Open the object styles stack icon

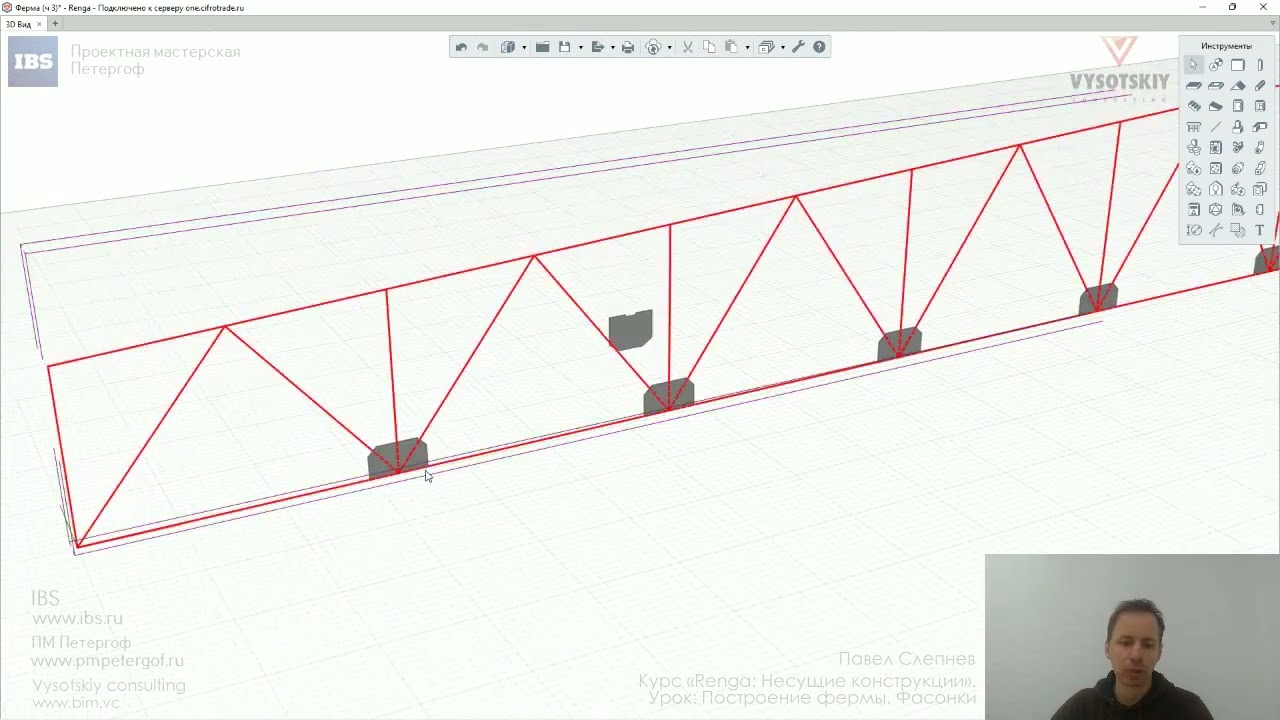coord(766,47)
